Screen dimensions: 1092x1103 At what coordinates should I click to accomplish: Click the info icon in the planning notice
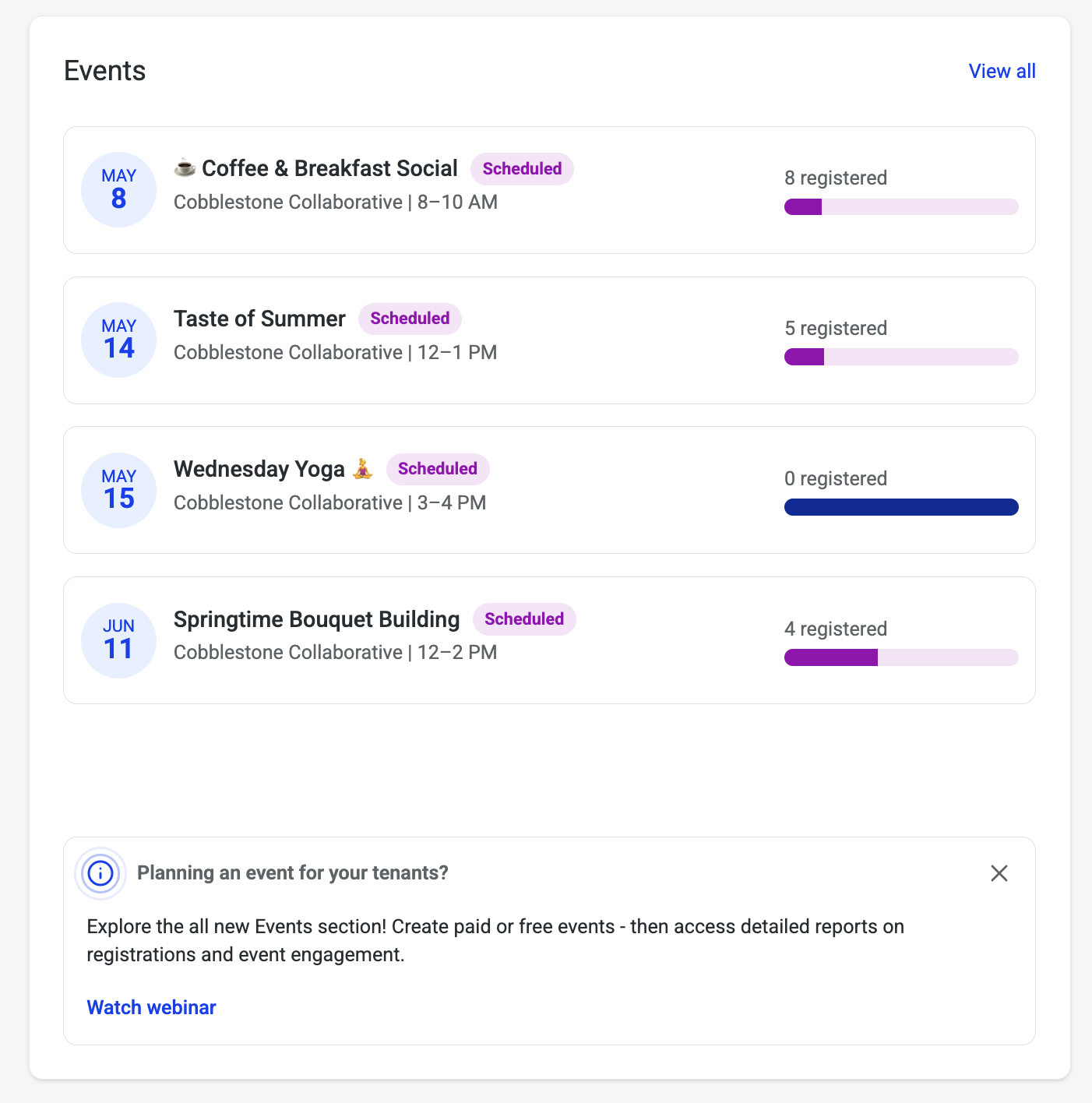(x=100, y=873)
